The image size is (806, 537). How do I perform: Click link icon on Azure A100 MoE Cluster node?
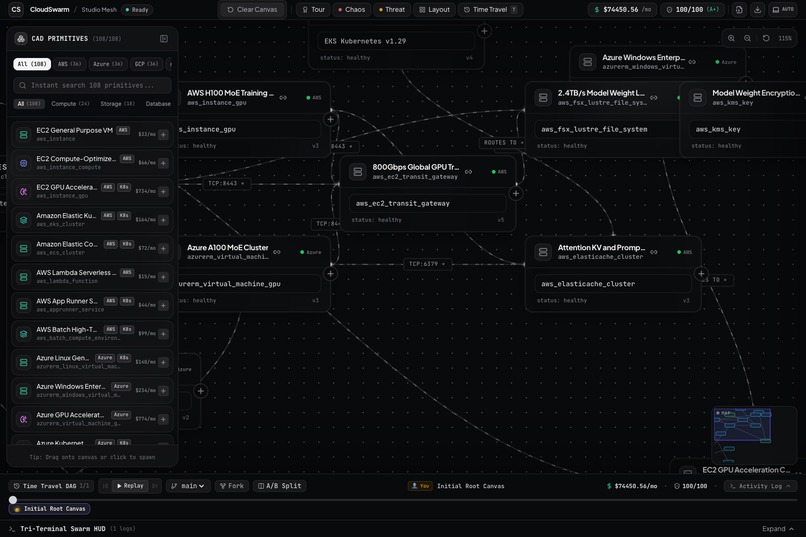coord(277,252)
